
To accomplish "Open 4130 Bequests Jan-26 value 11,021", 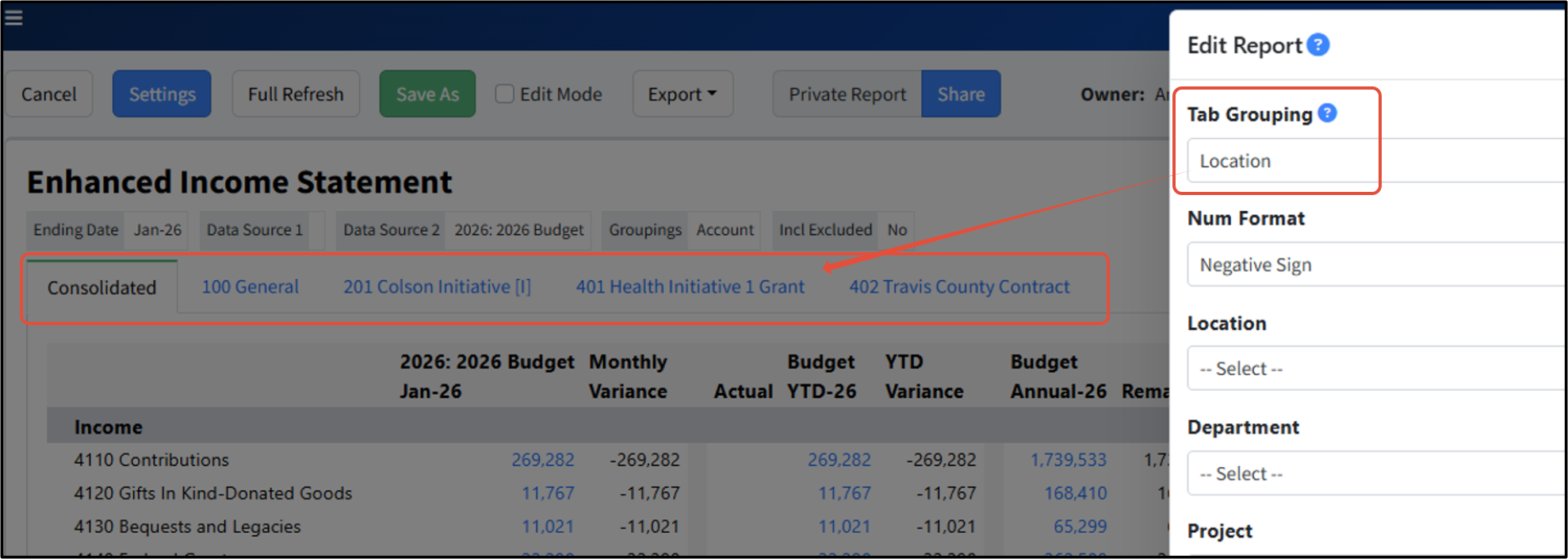I will (548, 526).
